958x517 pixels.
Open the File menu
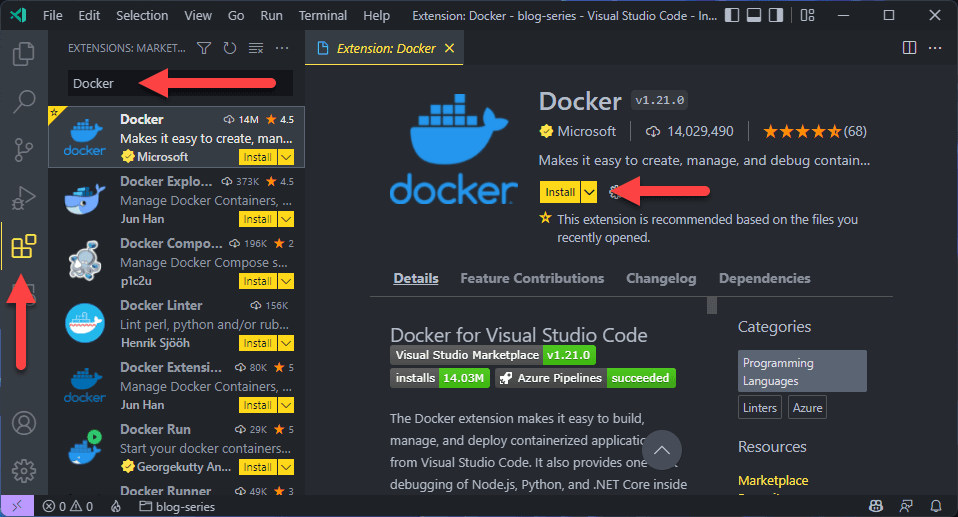point(53,15)
